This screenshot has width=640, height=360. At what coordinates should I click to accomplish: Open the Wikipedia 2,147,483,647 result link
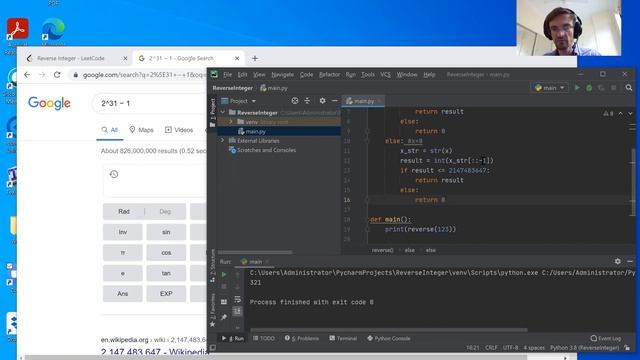point(155,352)
